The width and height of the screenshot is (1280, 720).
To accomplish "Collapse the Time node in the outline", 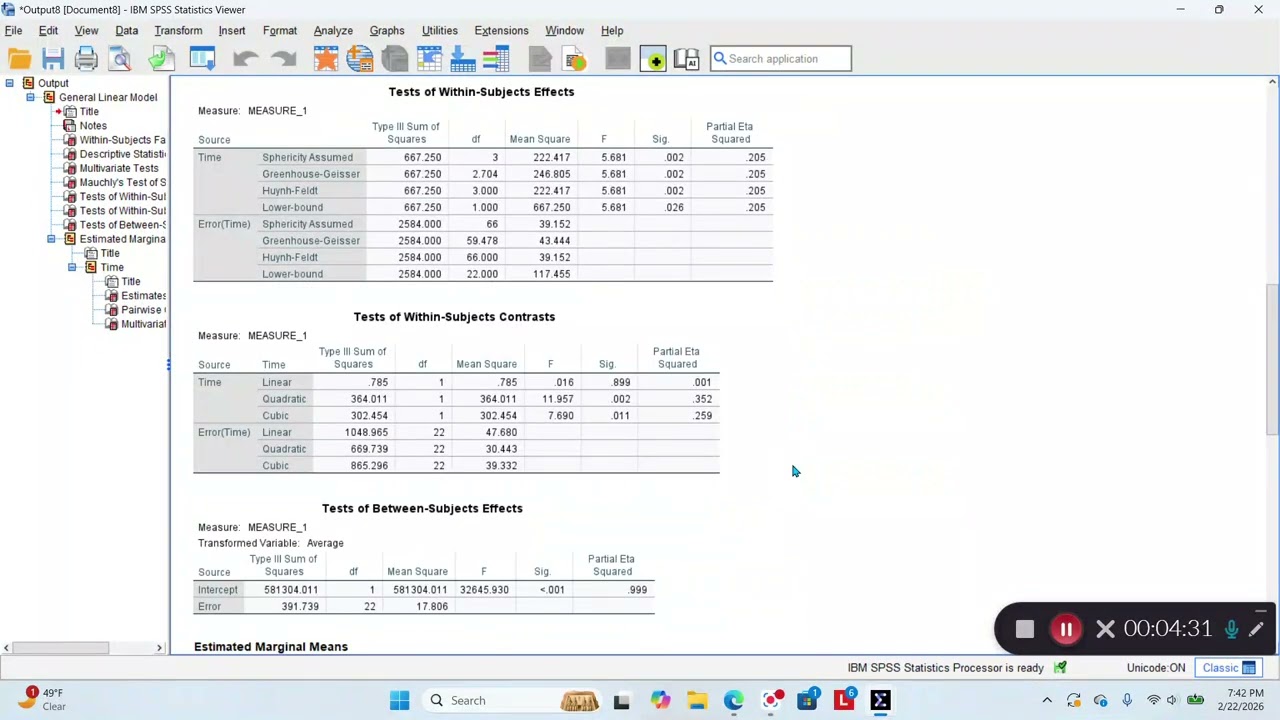I will point(72,267).
